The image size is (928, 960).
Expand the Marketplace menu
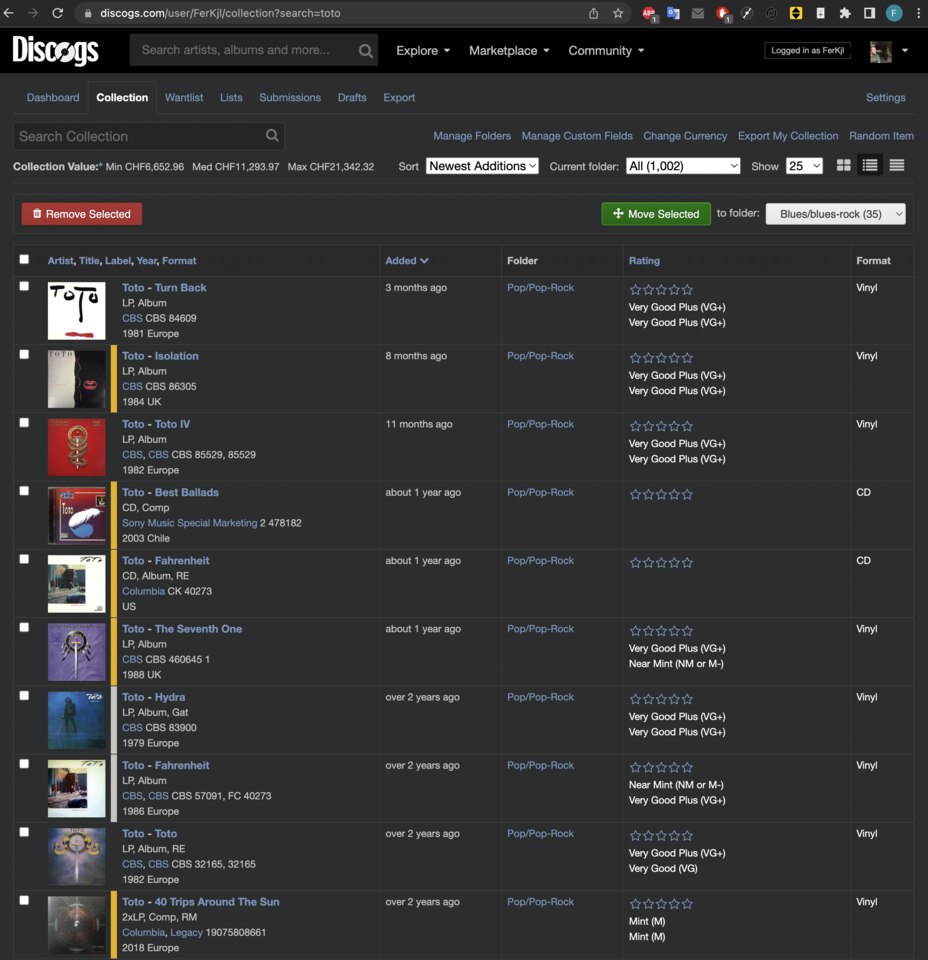click(x=509, y=51)
